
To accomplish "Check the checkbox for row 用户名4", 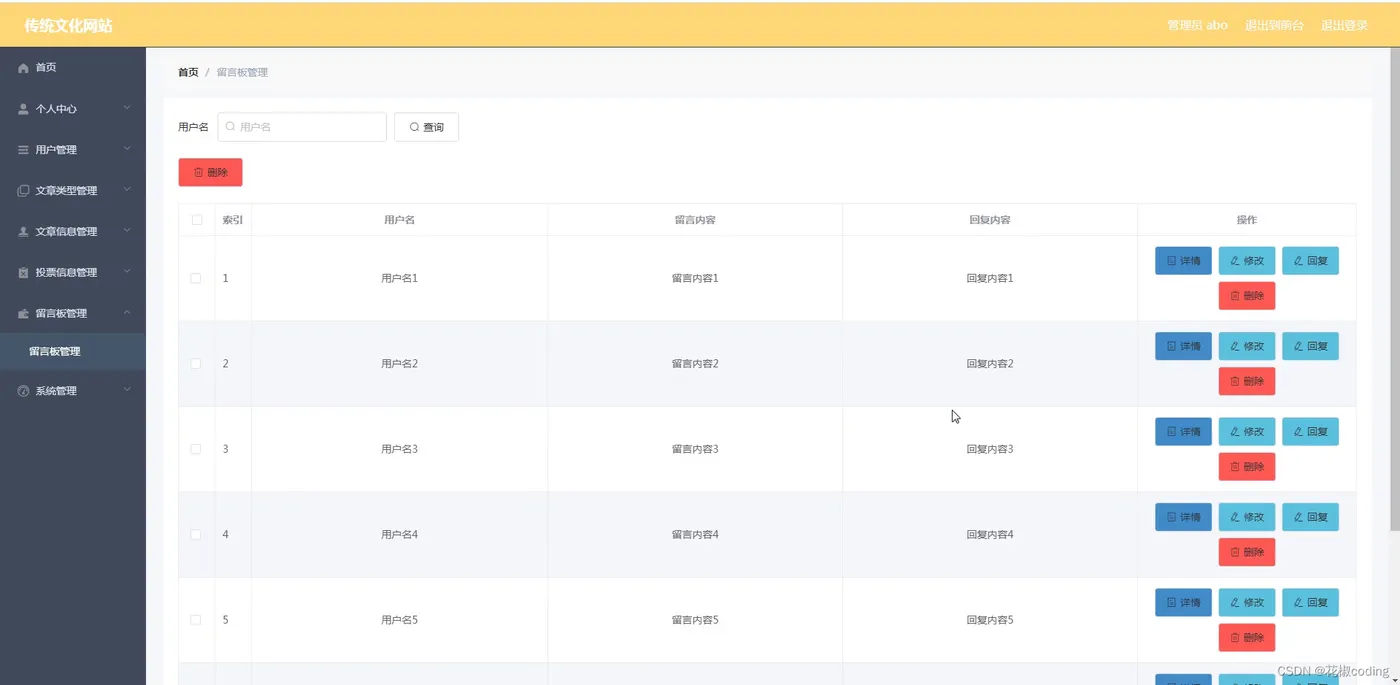I will (196, 535).
